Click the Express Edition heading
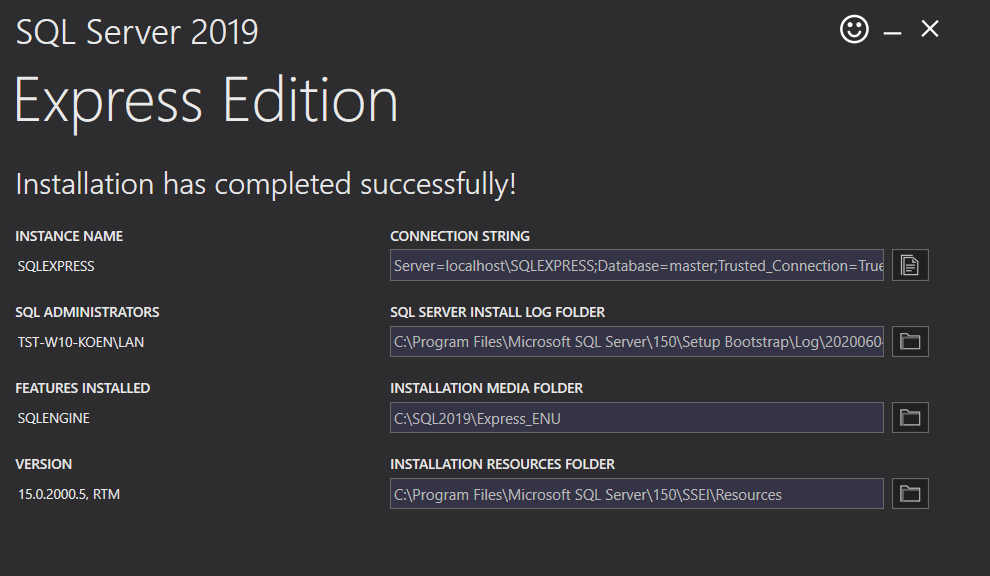Image resolution: width=990 pixels, height=576 pixels. tap(206, 101)
